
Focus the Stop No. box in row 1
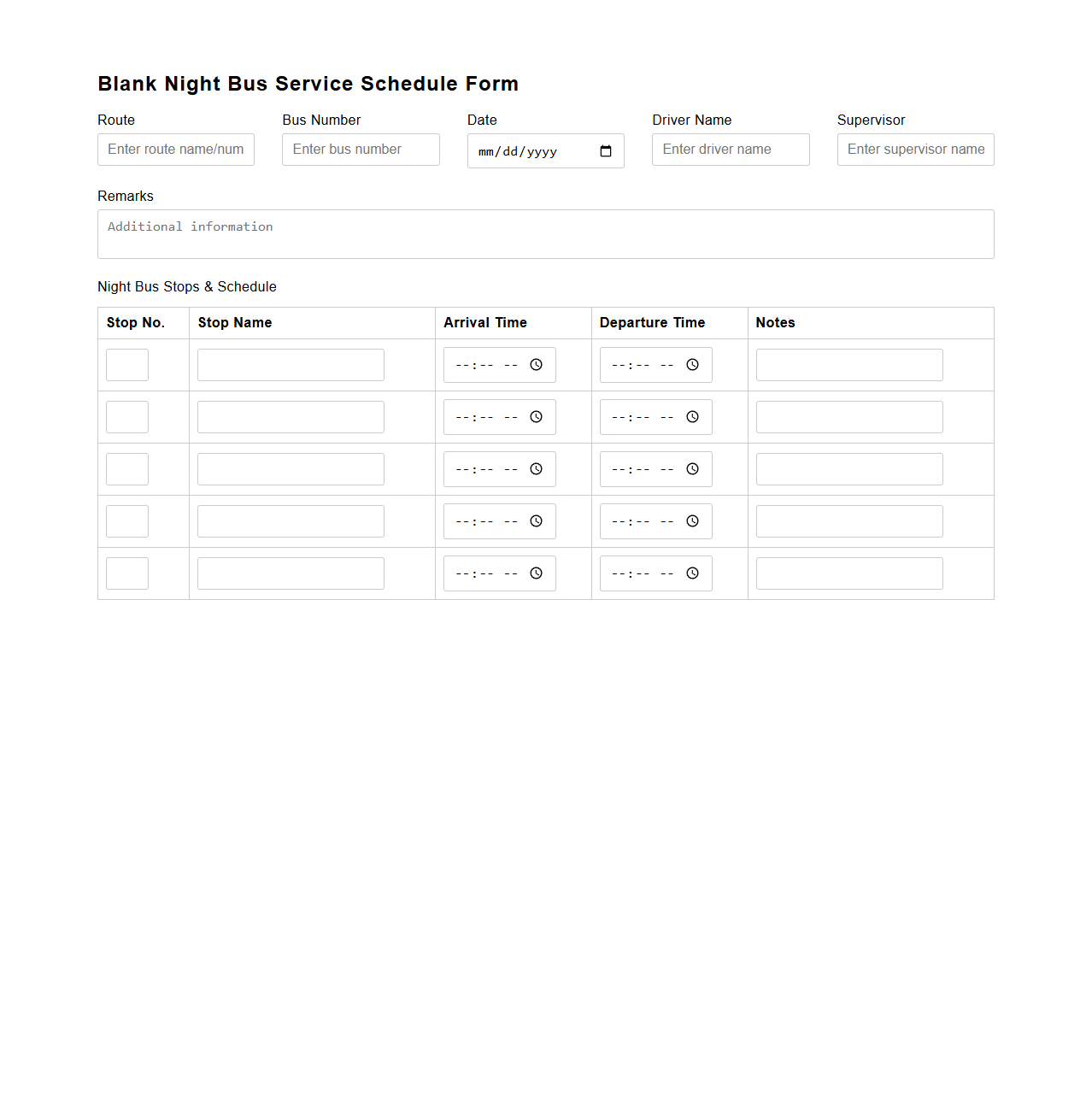click(126, 365)
